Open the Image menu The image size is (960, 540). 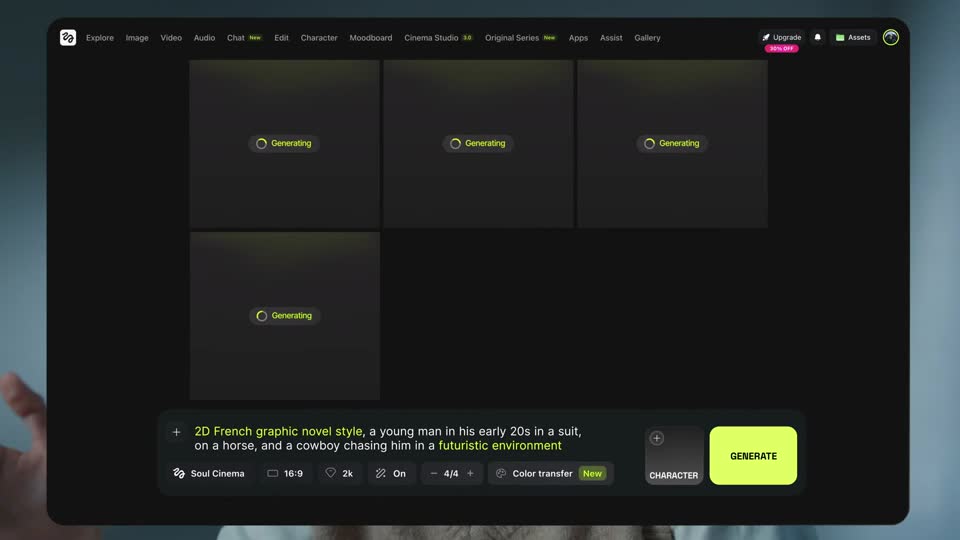[x=137, y=38]
